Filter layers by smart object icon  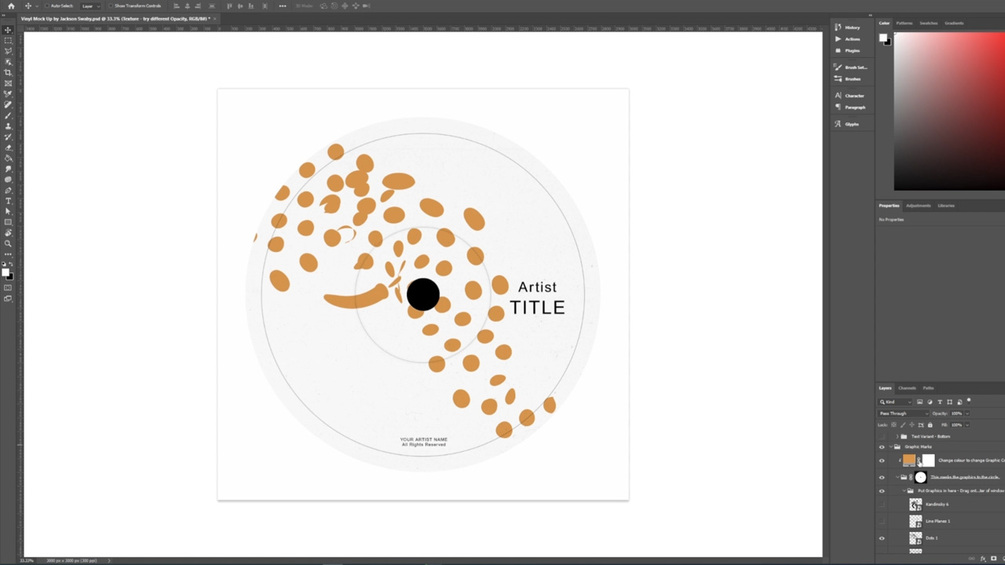[959, 402]
